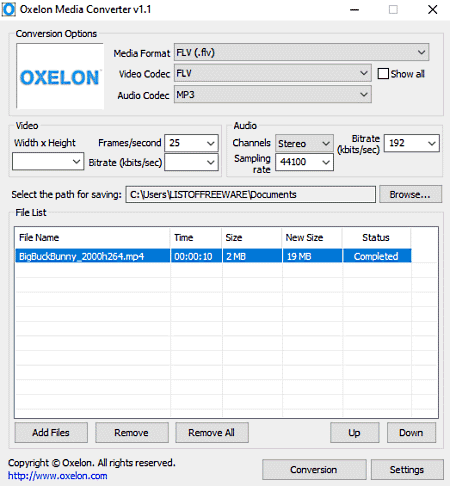Expand the Width x Height combo box
This screenshot has height=486, width=450.
click(x=48, y=162)
